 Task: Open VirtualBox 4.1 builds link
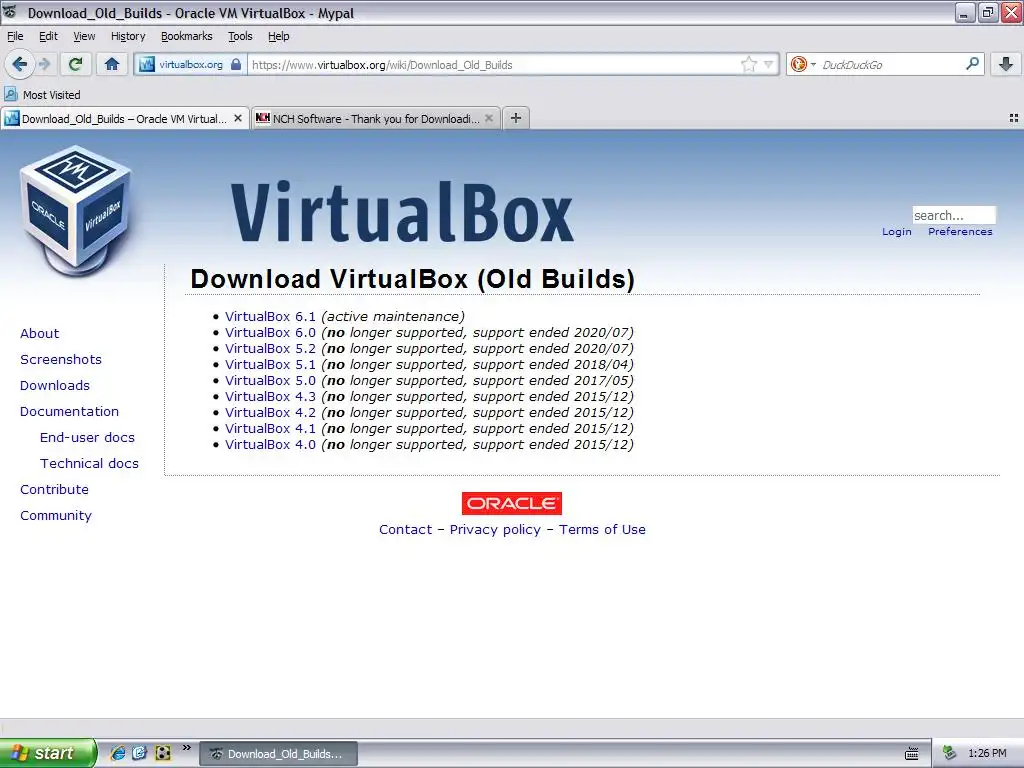pos(270,428)
